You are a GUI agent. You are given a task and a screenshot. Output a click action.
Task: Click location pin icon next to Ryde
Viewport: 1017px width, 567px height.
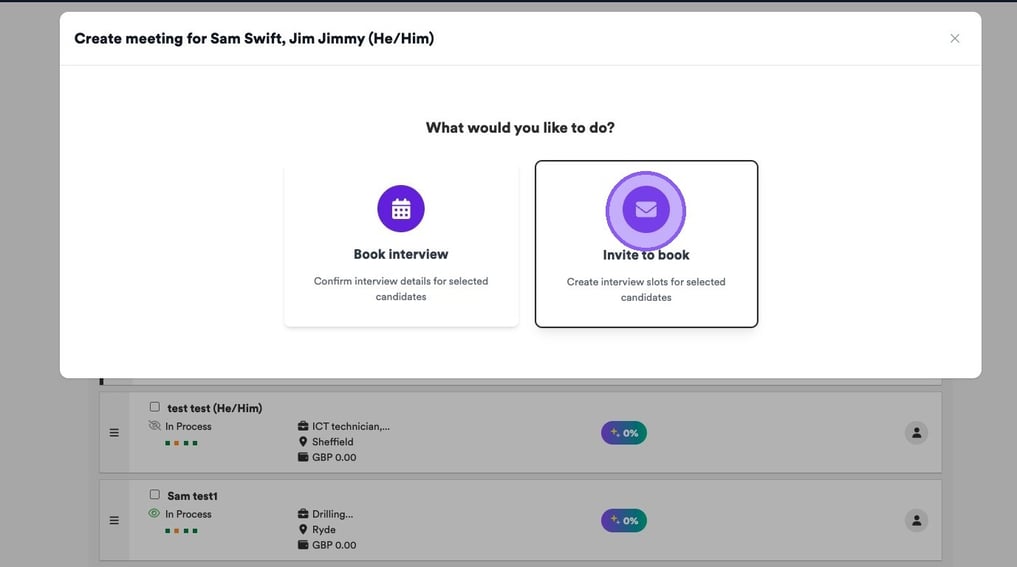click(303, 530)
